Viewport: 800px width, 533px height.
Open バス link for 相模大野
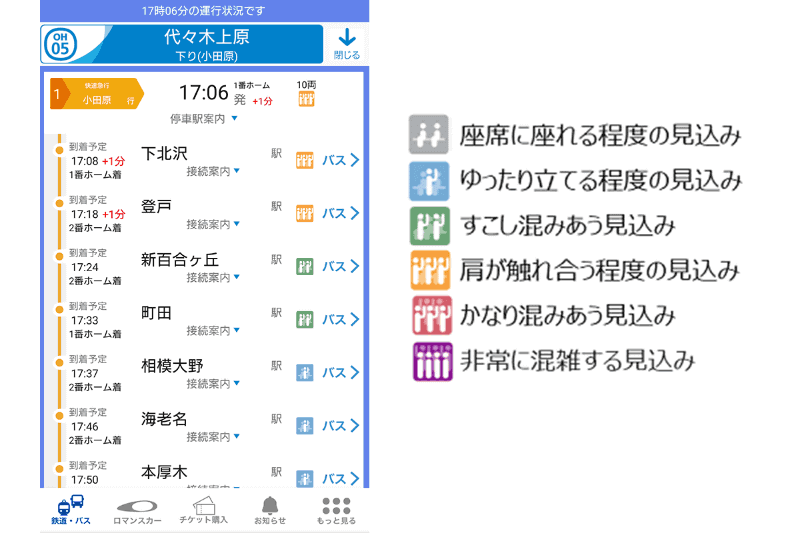click(340, 373)
